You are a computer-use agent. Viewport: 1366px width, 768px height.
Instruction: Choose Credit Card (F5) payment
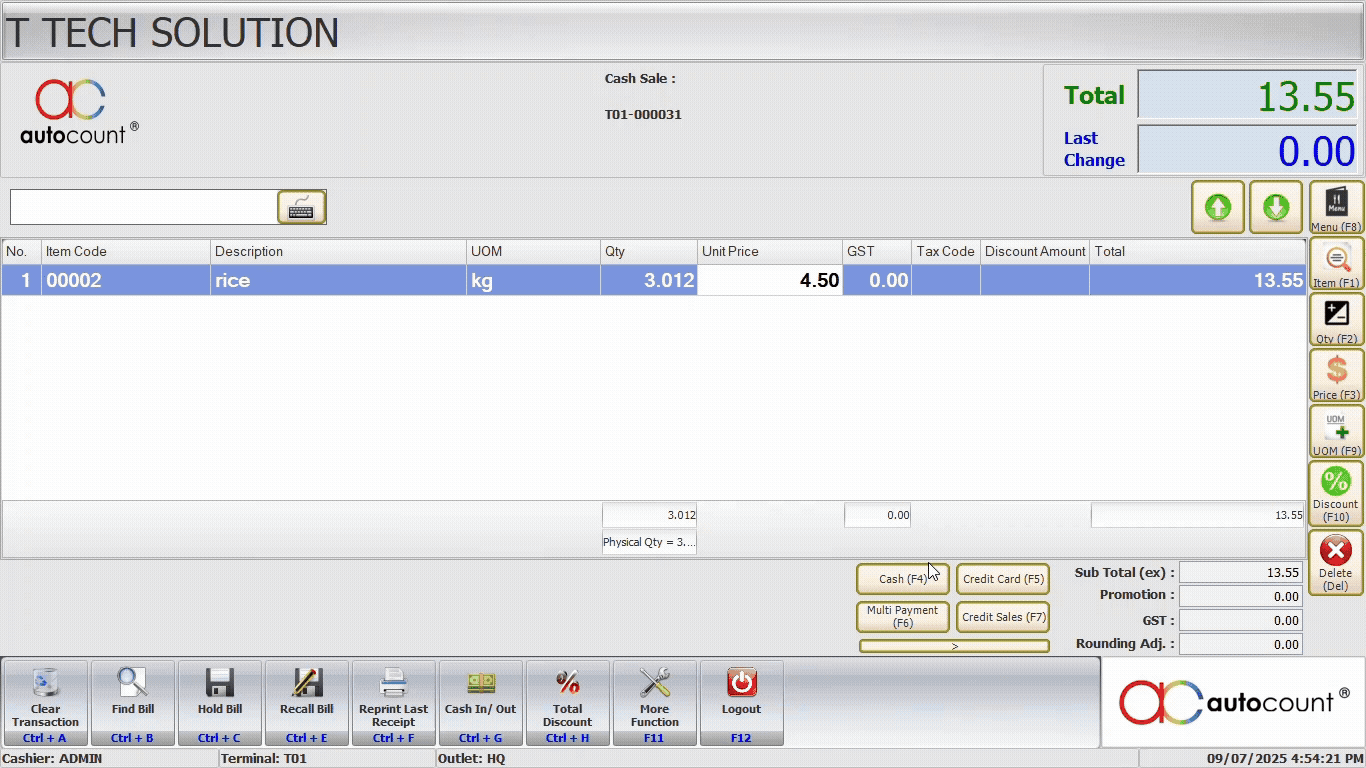pyautogui.click(x=1003, y=579)
